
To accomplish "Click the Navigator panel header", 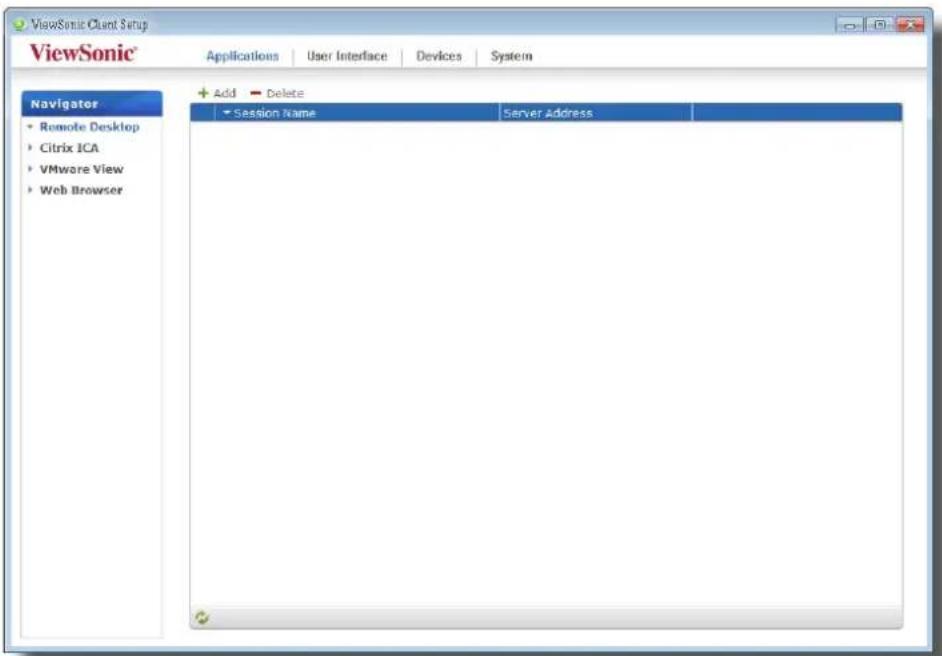I will (92, 104).
